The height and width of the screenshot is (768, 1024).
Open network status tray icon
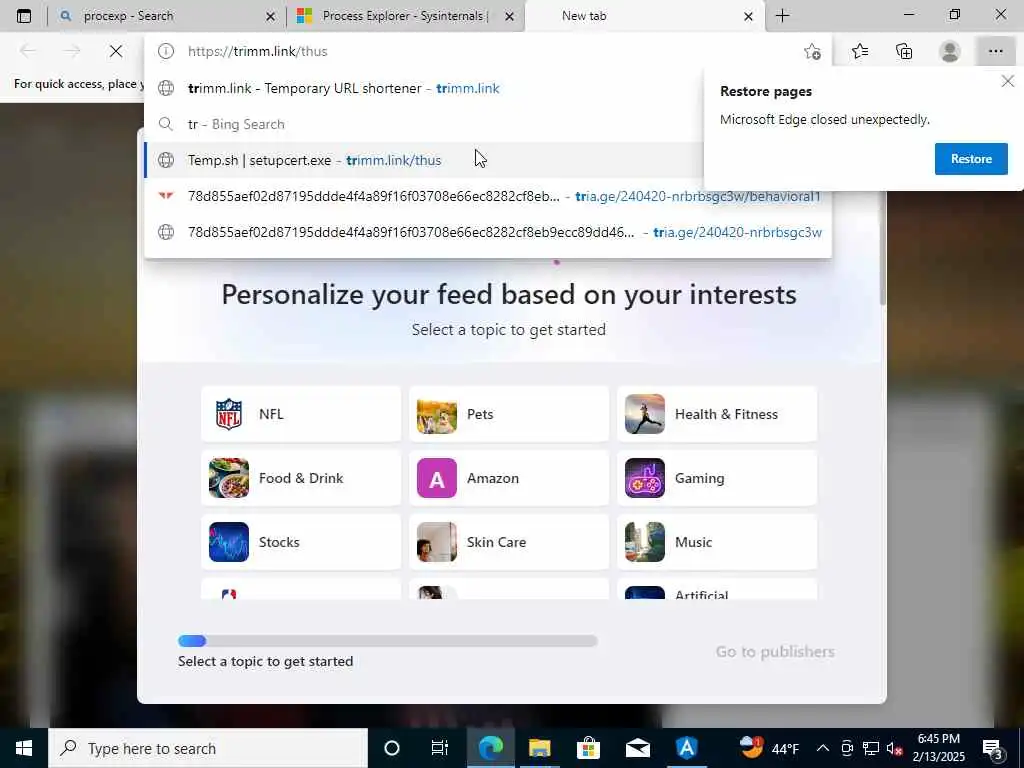point(871,748)
